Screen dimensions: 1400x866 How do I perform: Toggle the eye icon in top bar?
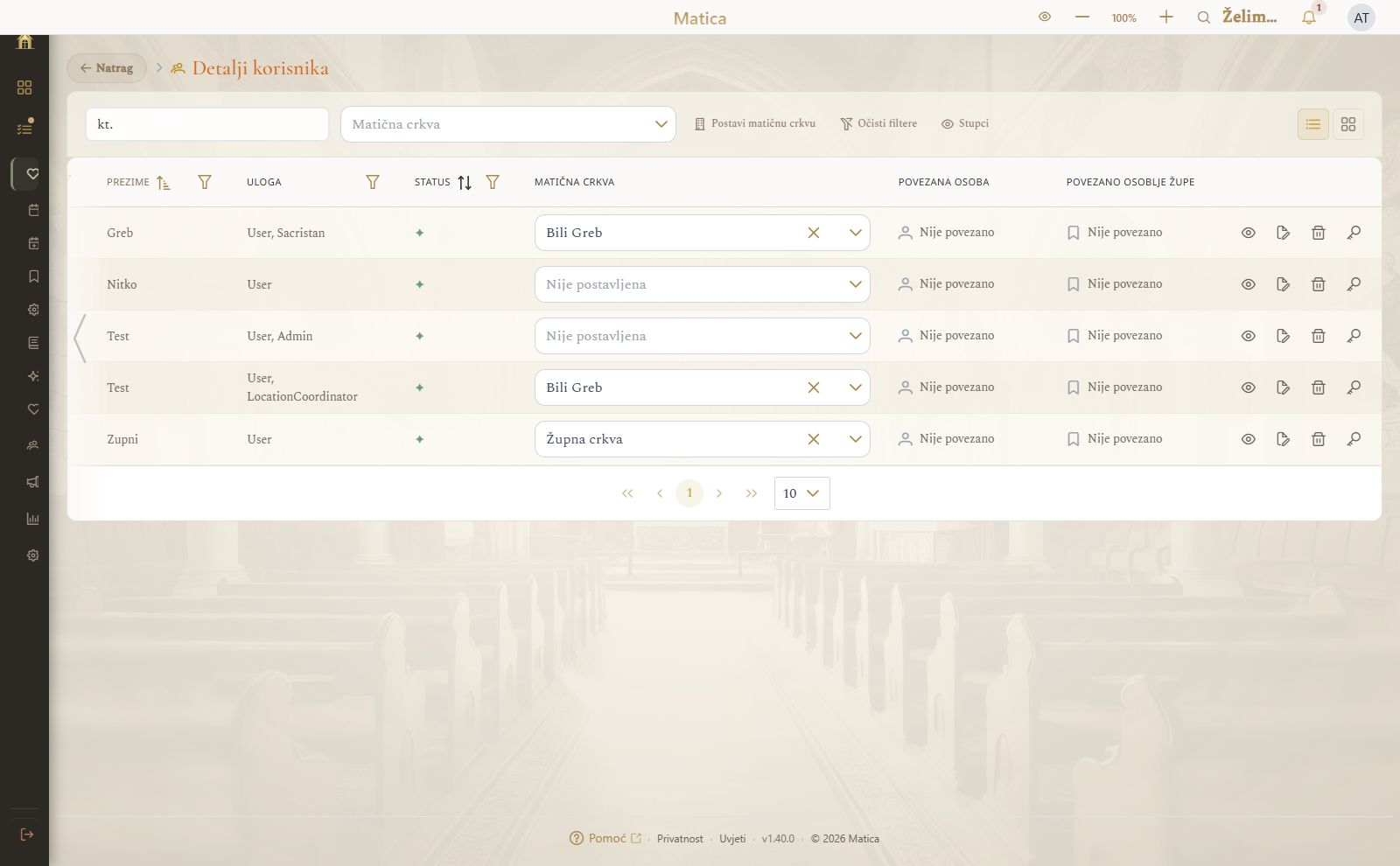coord(1045,17)
